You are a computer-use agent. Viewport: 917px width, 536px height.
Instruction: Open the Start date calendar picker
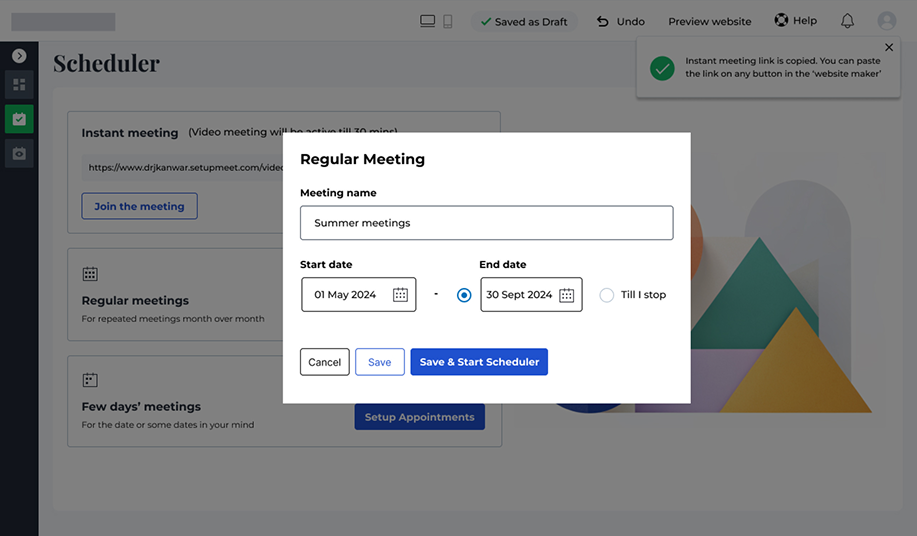(400, 295)
